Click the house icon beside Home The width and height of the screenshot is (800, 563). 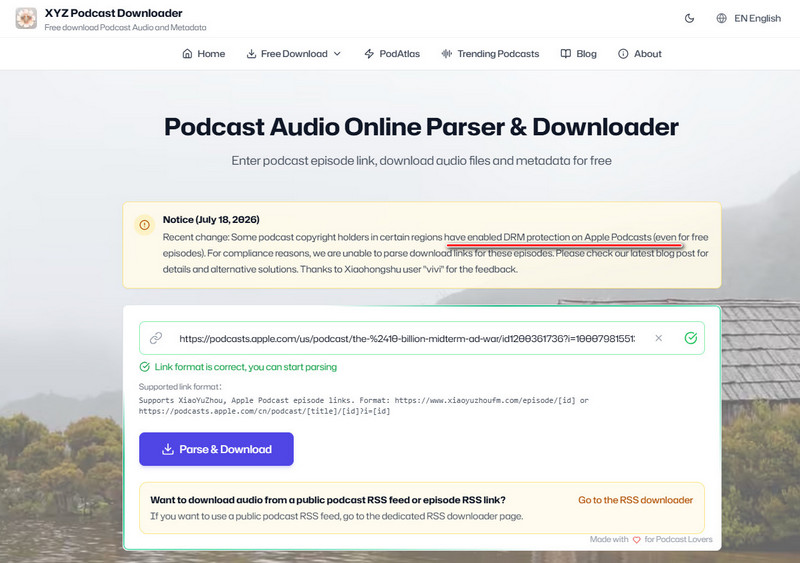(x=187, y=54)
